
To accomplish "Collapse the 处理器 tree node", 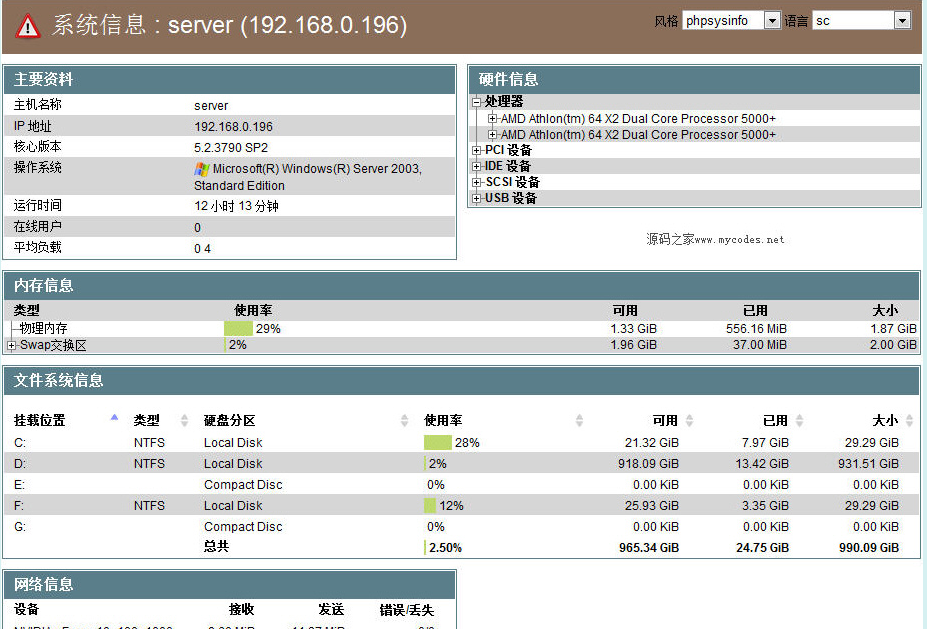I will point(477,102).
